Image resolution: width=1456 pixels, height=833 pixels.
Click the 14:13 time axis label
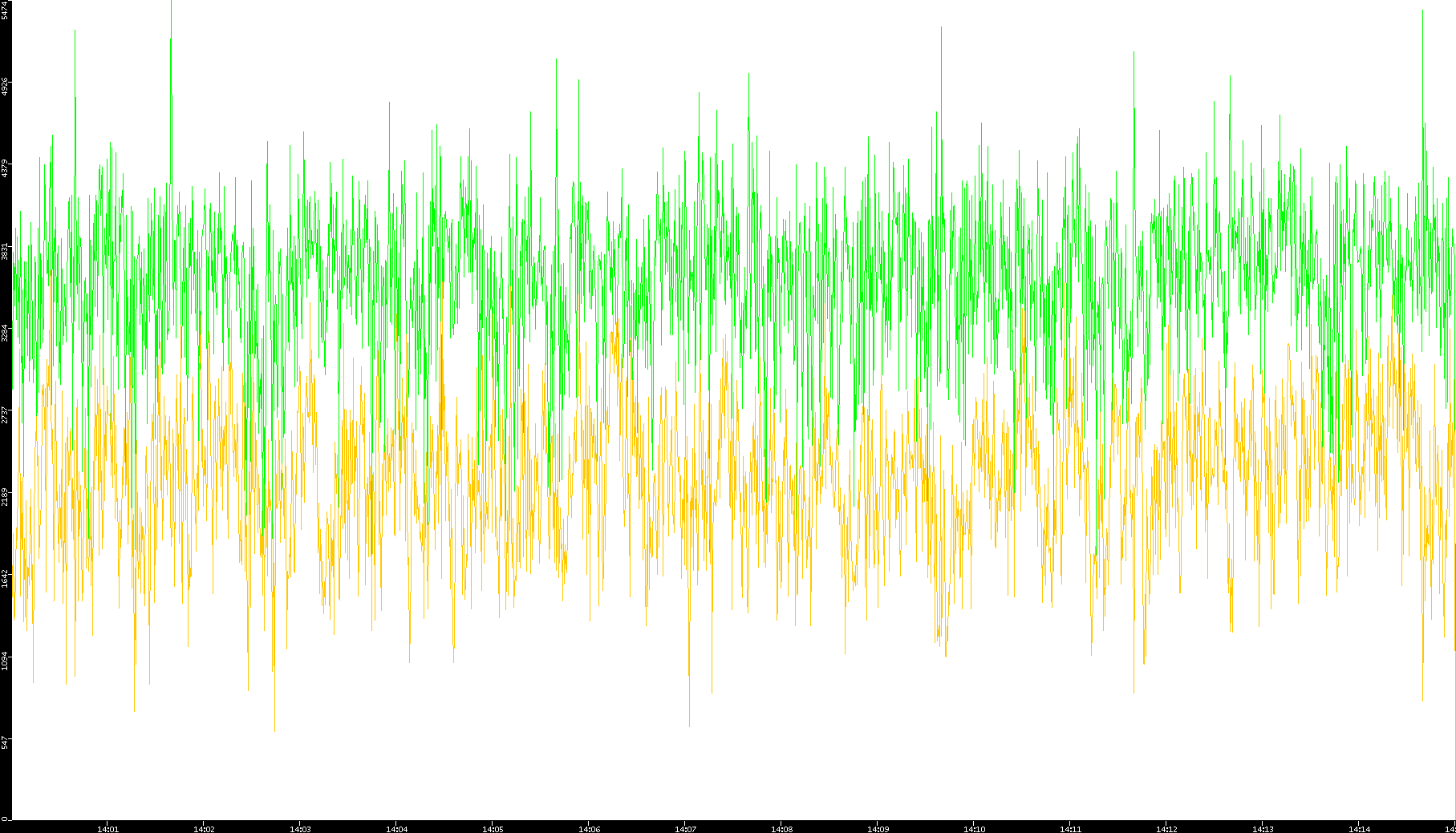click(1263, 829)
